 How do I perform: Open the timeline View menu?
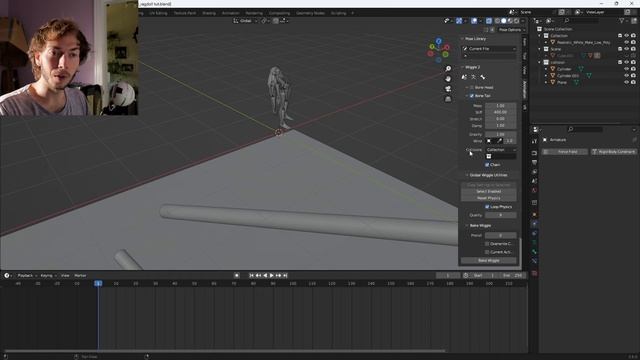tap(65, 276)
